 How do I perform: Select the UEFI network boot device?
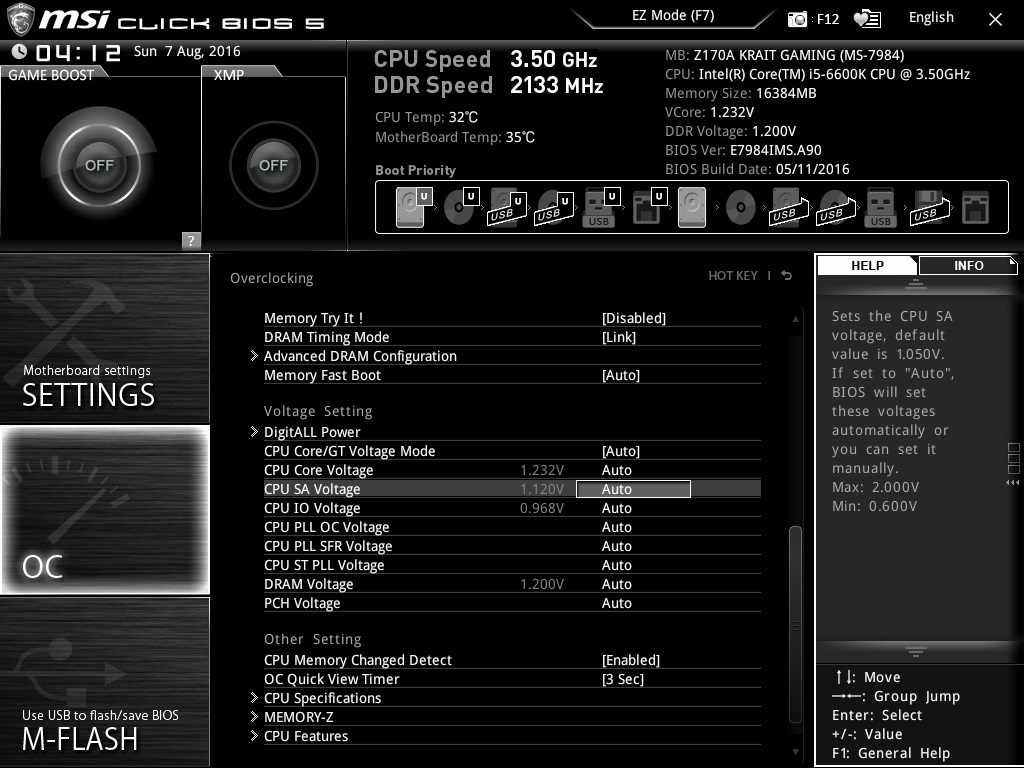point(648,208)
